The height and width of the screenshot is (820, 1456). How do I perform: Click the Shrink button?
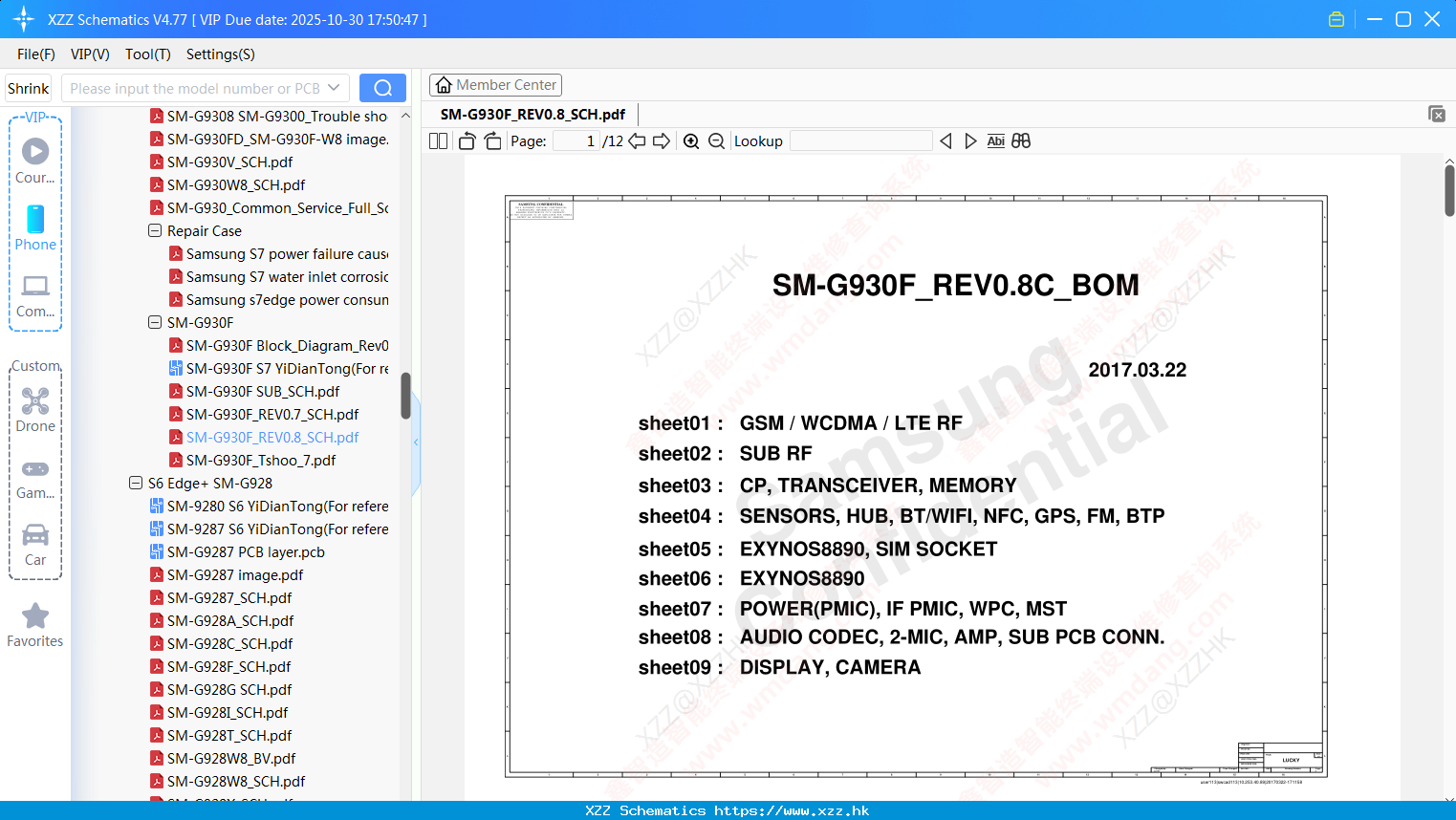(x=29, y=88)
